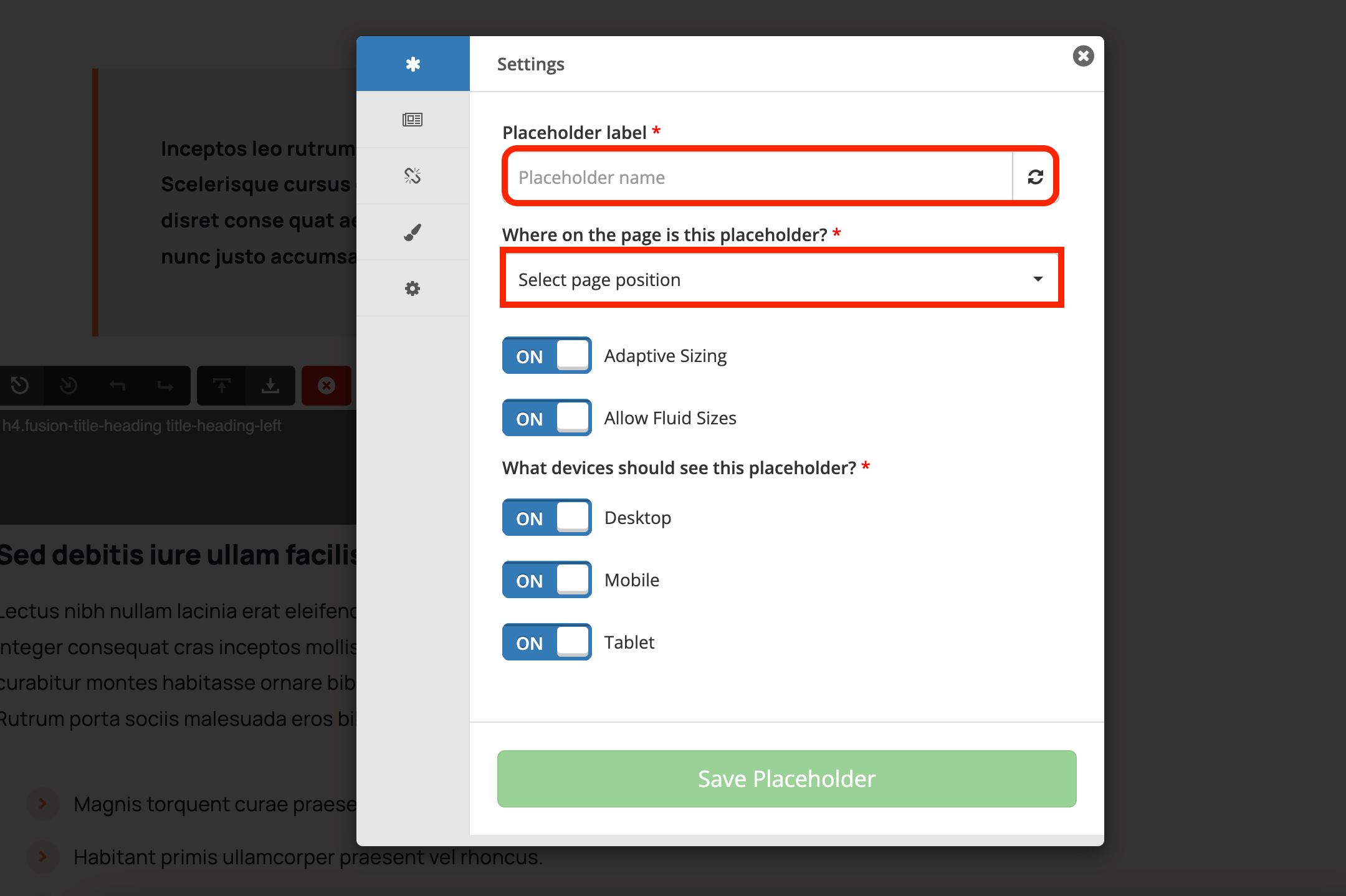The image size is (1346, 896).
Task: Open the broken link tab in sidebar
Action: pos(413,176)
